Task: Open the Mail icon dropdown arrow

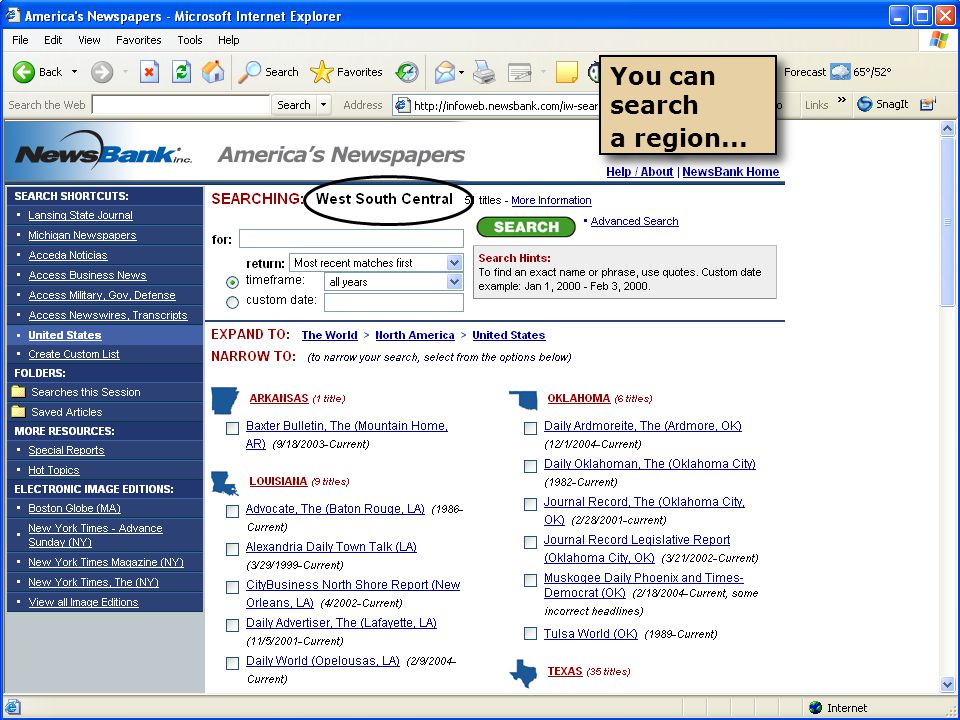Action: tap(461, 72)
